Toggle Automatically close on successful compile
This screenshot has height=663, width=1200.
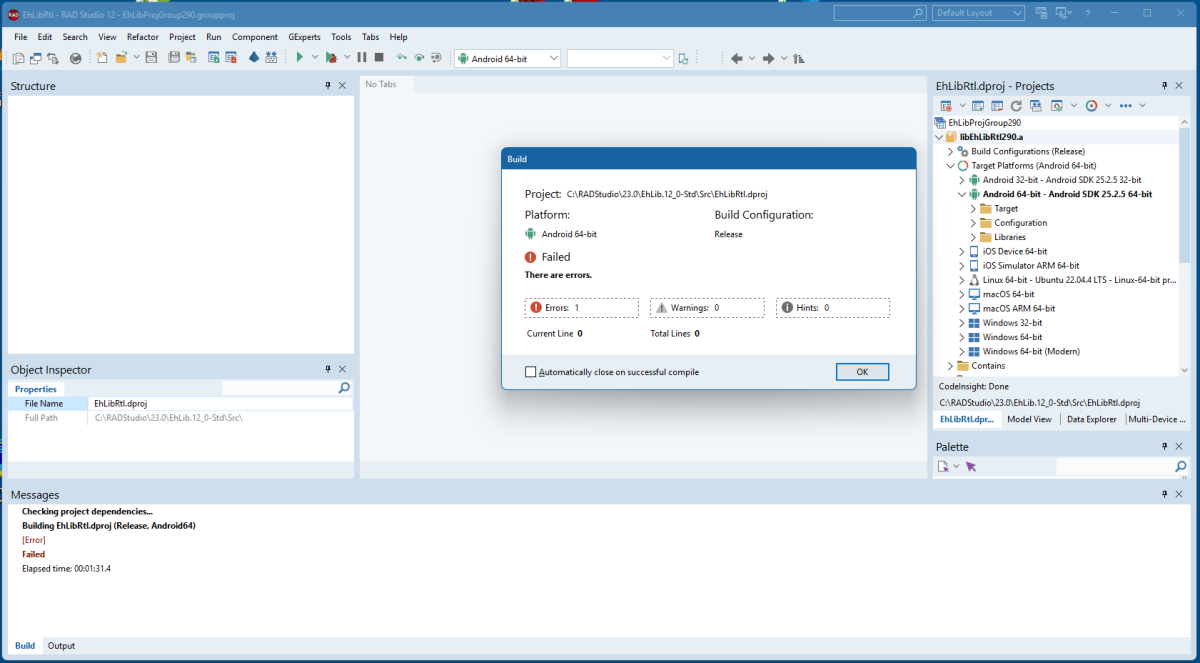coord(531,372)
